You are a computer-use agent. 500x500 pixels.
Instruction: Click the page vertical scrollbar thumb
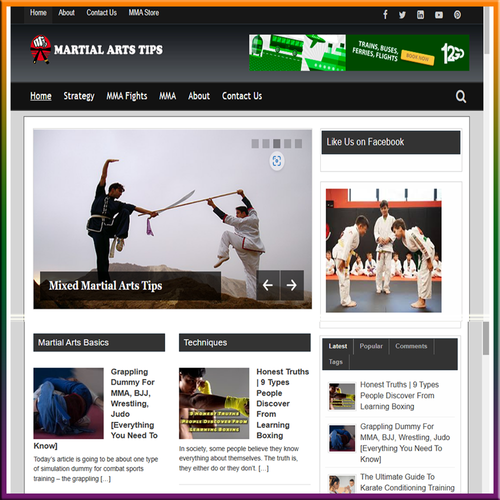486,338
